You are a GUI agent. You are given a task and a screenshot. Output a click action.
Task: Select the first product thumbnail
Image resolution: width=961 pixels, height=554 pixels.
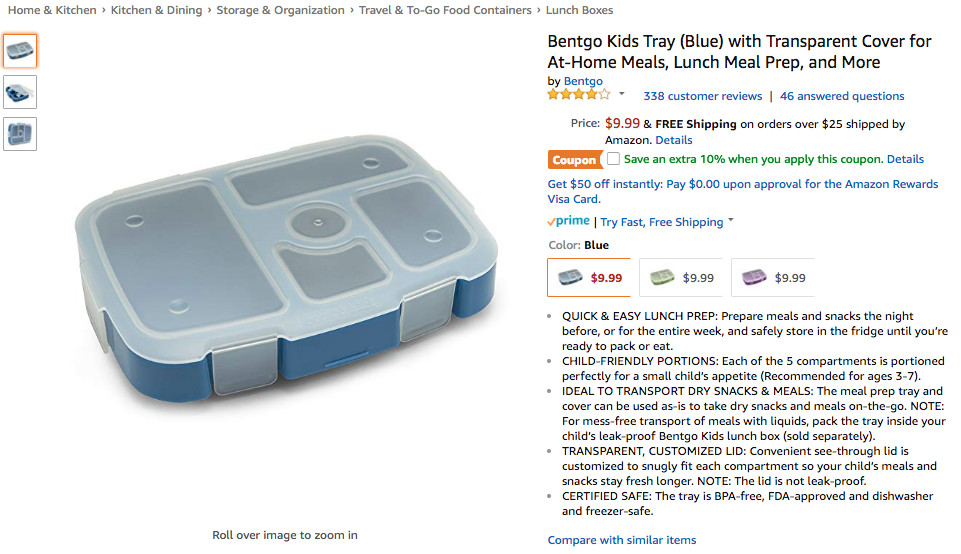pos(20,50)
